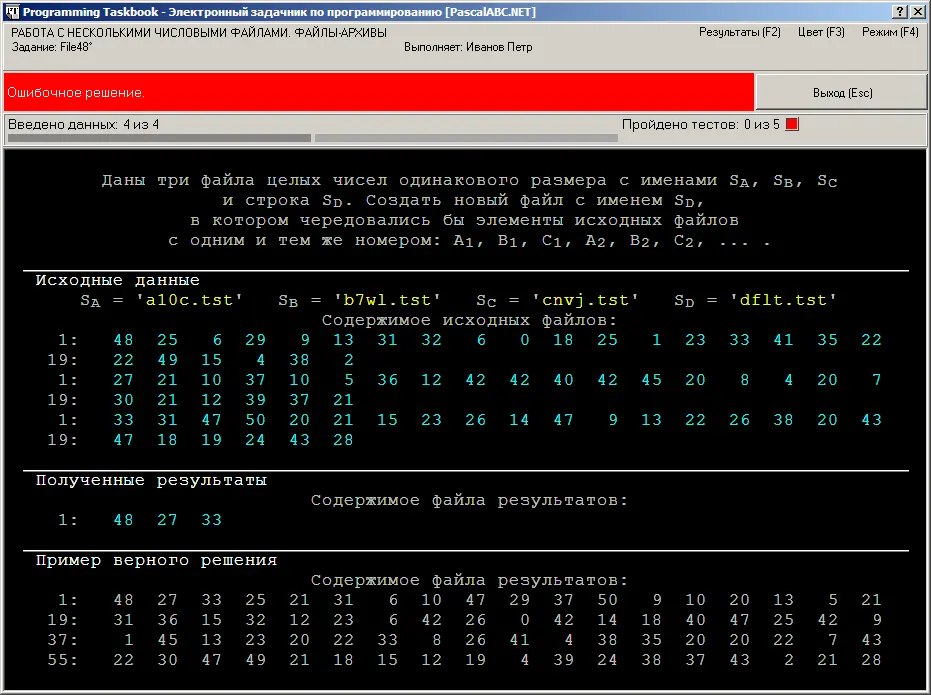Click the Введено данных: 4 из 4 label

(x=84, y=125)
